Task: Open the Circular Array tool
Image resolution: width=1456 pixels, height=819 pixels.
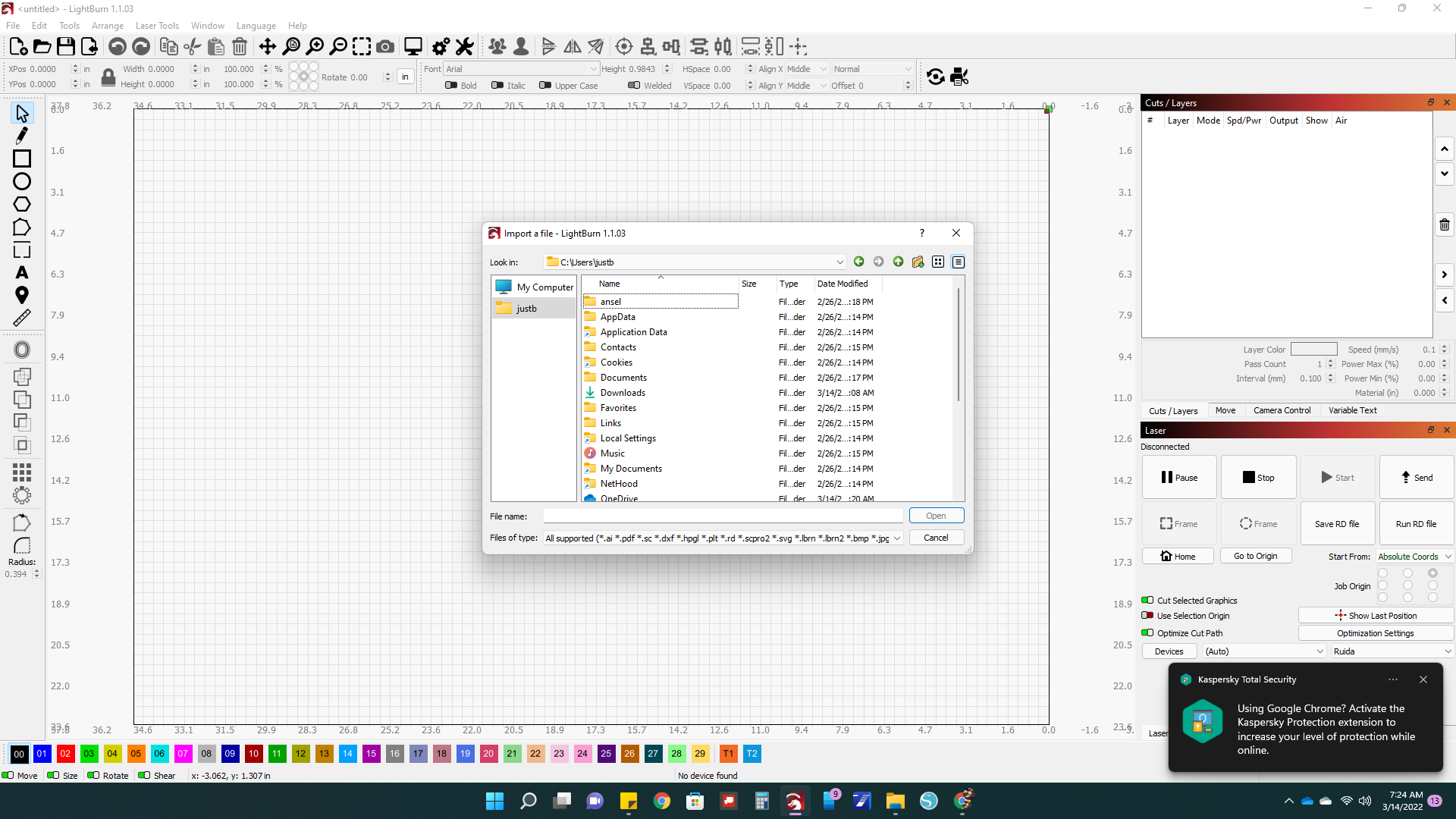Action: pyautogui.click(x=22, y=495)
